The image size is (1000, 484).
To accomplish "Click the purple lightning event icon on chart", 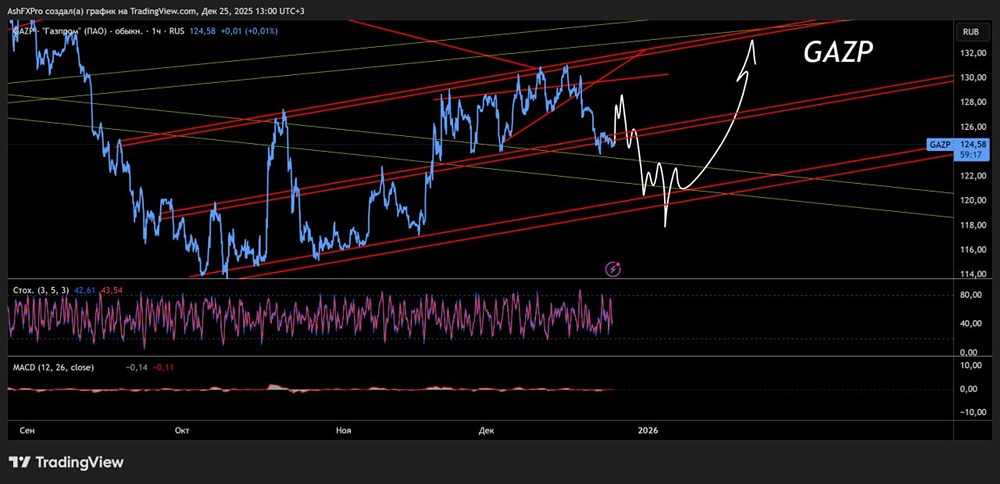I will point(613,269).
